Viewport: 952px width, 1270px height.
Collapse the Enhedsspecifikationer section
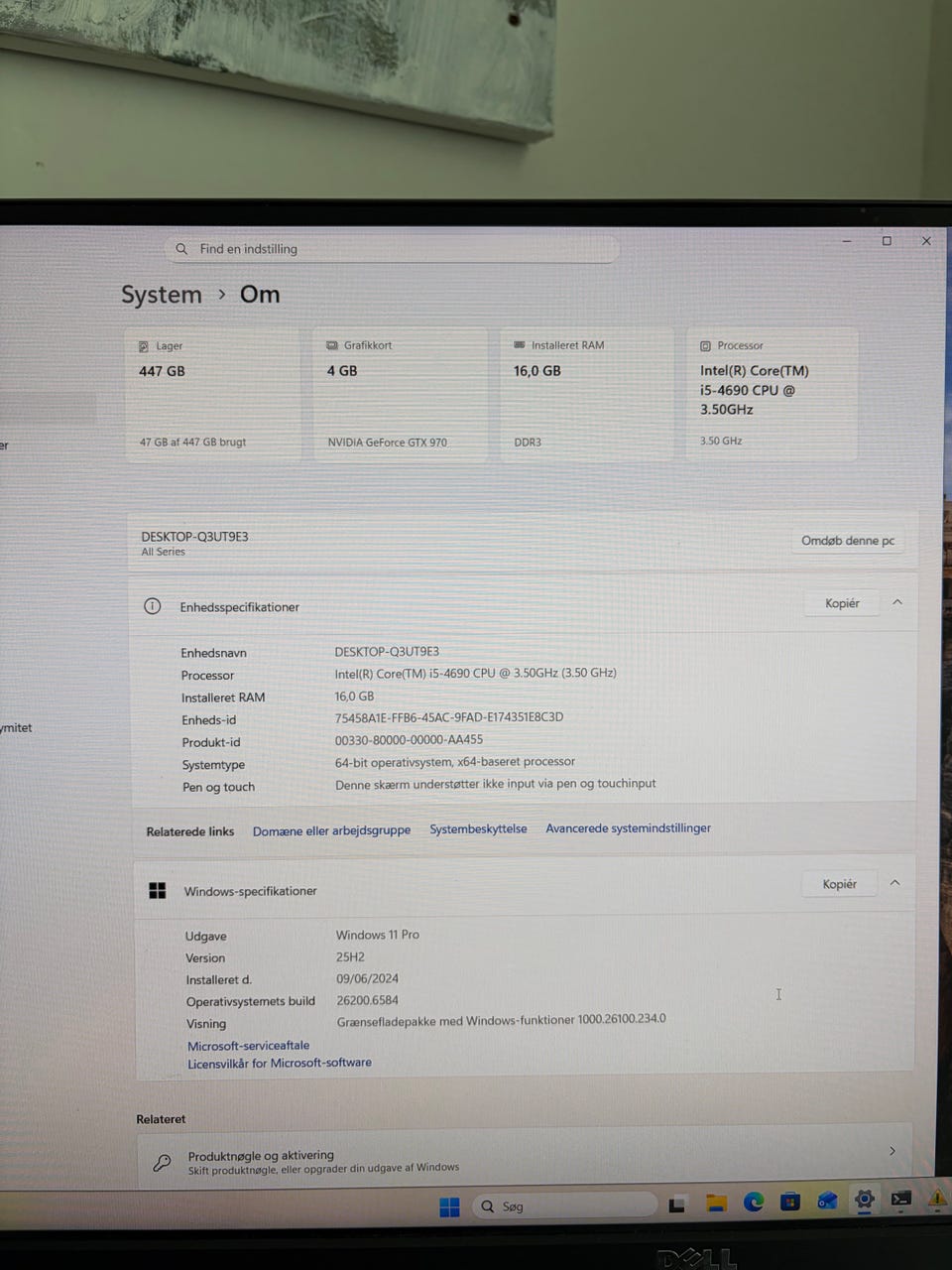click(897, 602)
